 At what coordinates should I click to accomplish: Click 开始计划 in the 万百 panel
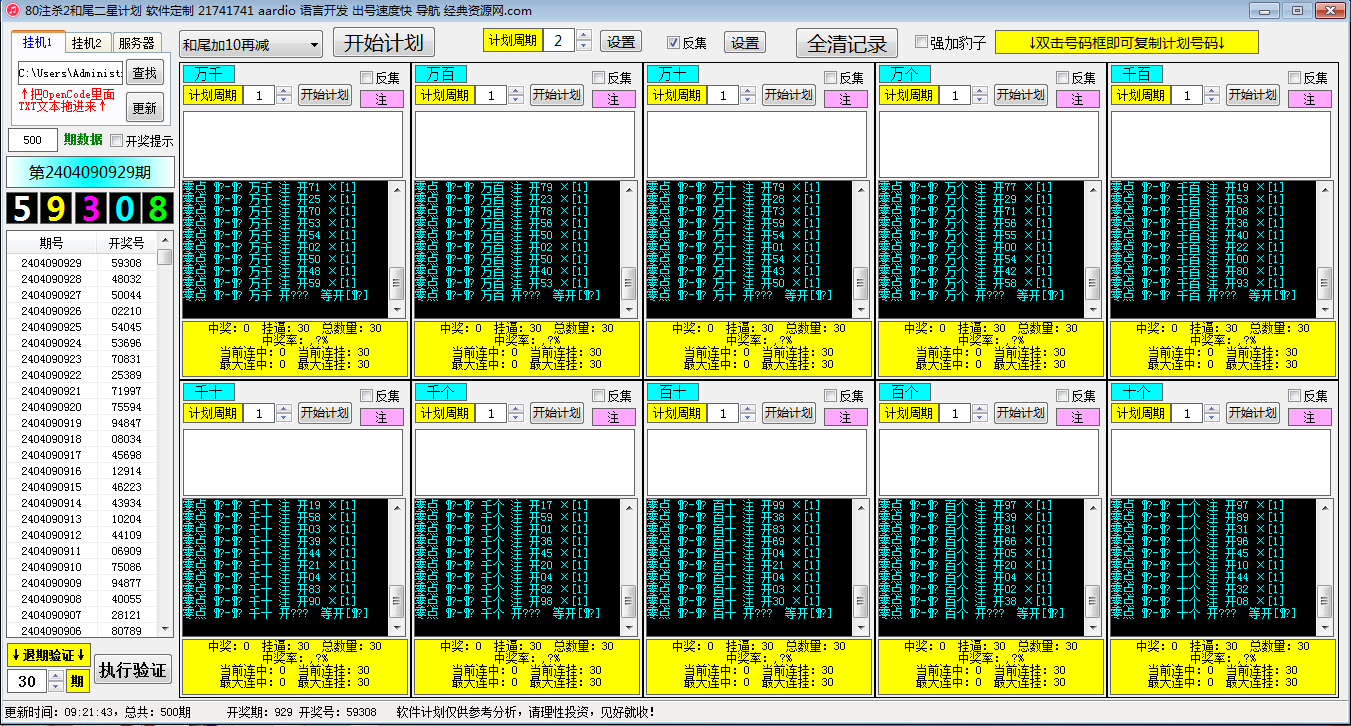point(557,95)
